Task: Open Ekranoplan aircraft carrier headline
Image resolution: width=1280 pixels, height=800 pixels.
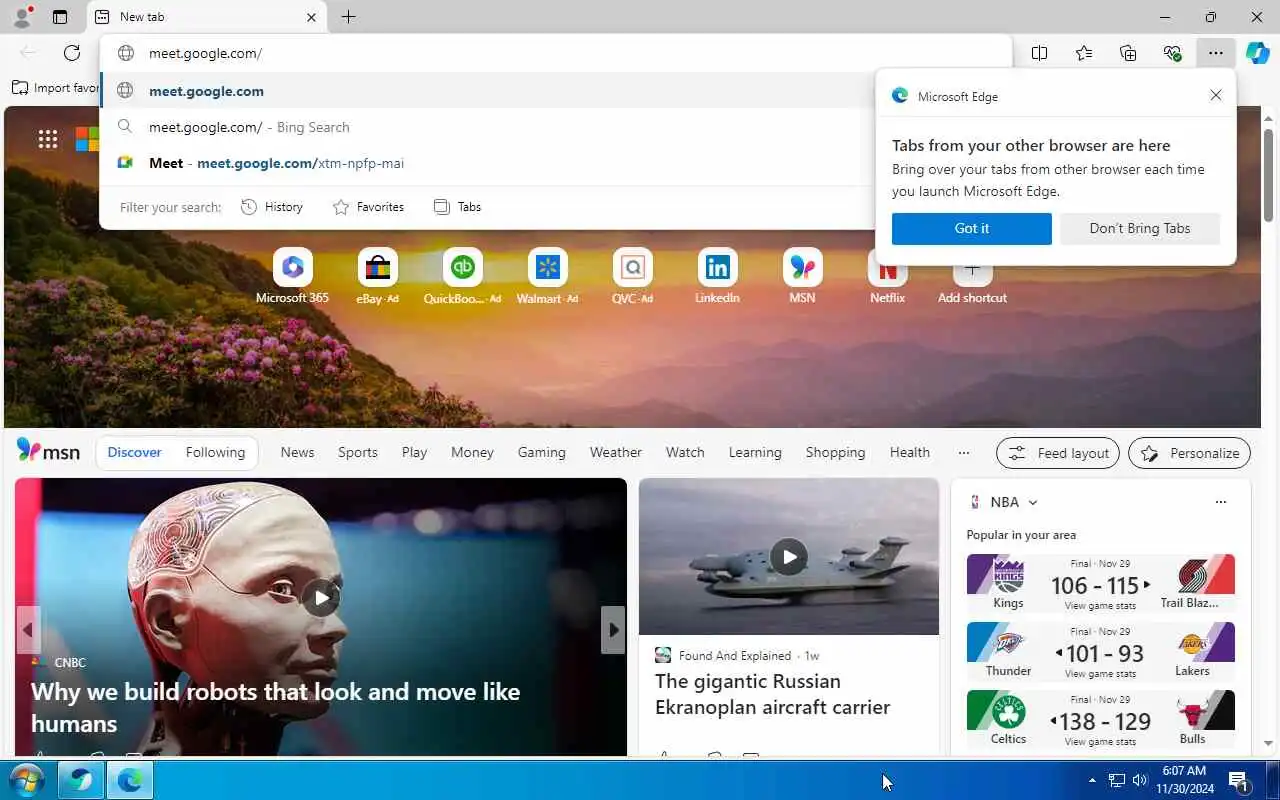Action: pyautogui.click(x=772, y=694)
